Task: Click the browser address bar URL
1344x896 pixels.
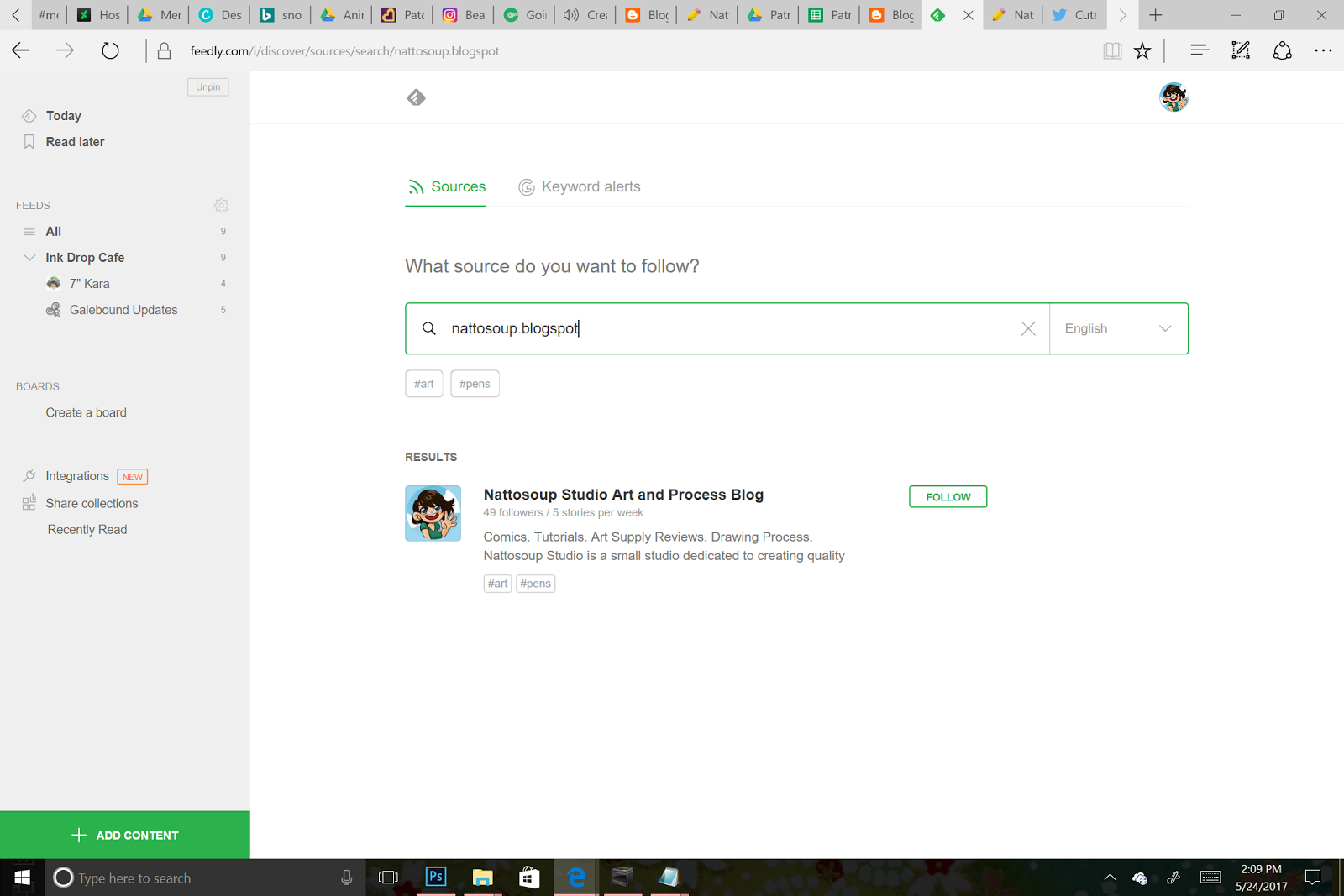Action: point(344,51)
